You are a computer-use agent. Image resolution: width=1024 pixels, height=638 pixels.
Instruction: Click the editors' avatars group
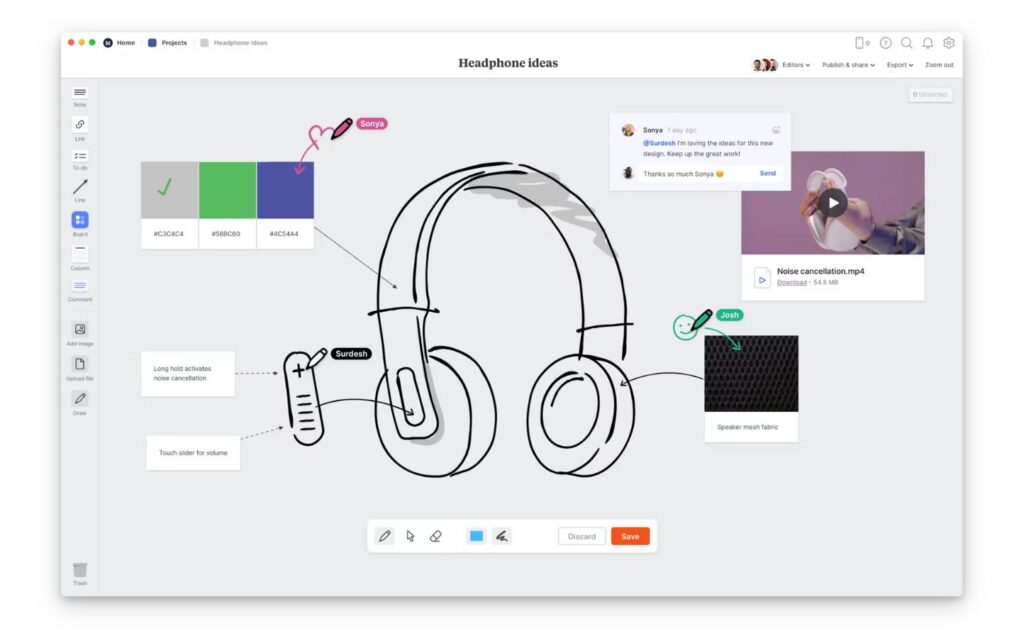[x=764, y=65]
